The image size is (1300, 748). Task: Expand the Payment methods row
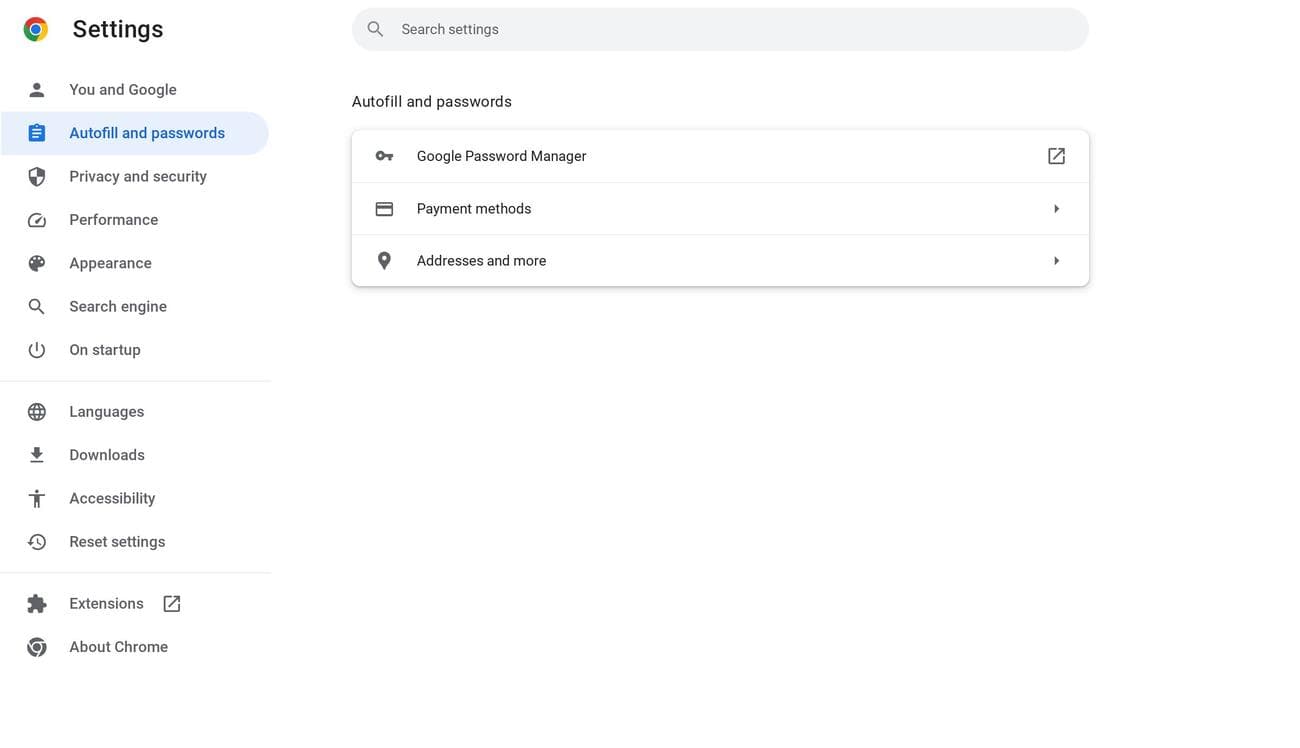[1056, 208]
